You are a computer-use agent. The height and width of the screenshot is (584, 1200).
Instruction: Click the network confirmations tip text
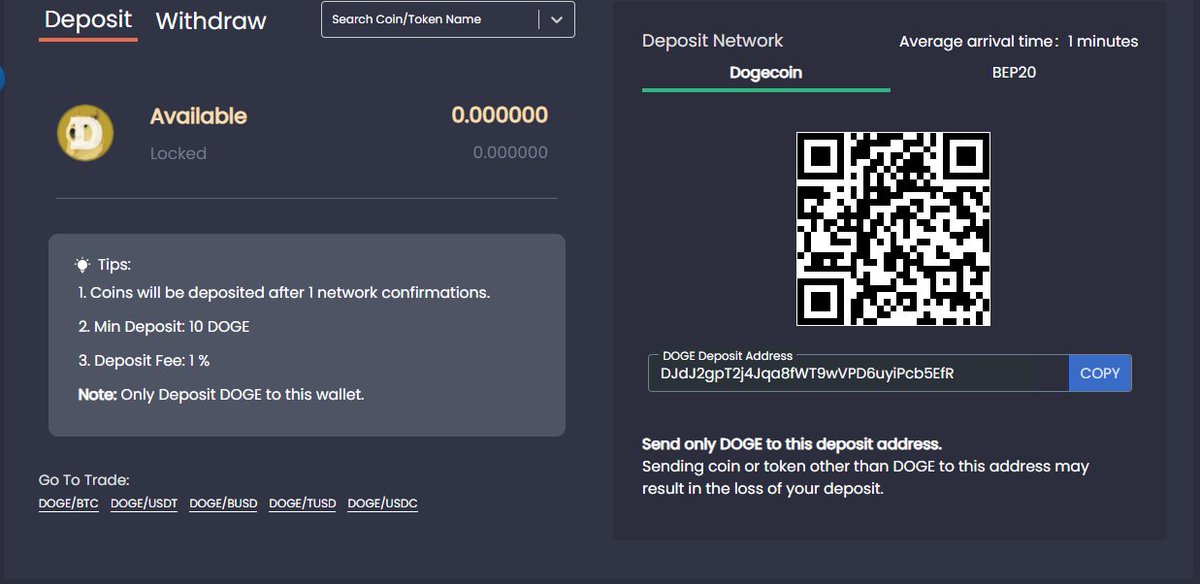pyautogui.click(x=284, y=293)
